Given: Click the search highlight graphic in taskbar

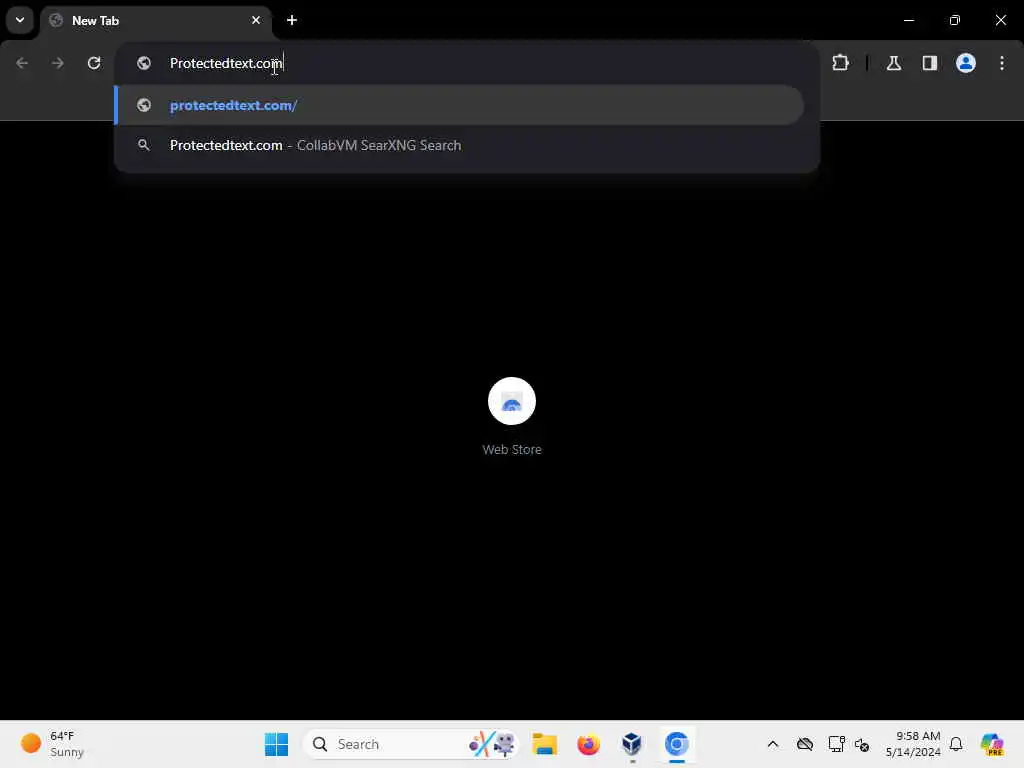Looking at the screenshot, I should coord(492,744).
